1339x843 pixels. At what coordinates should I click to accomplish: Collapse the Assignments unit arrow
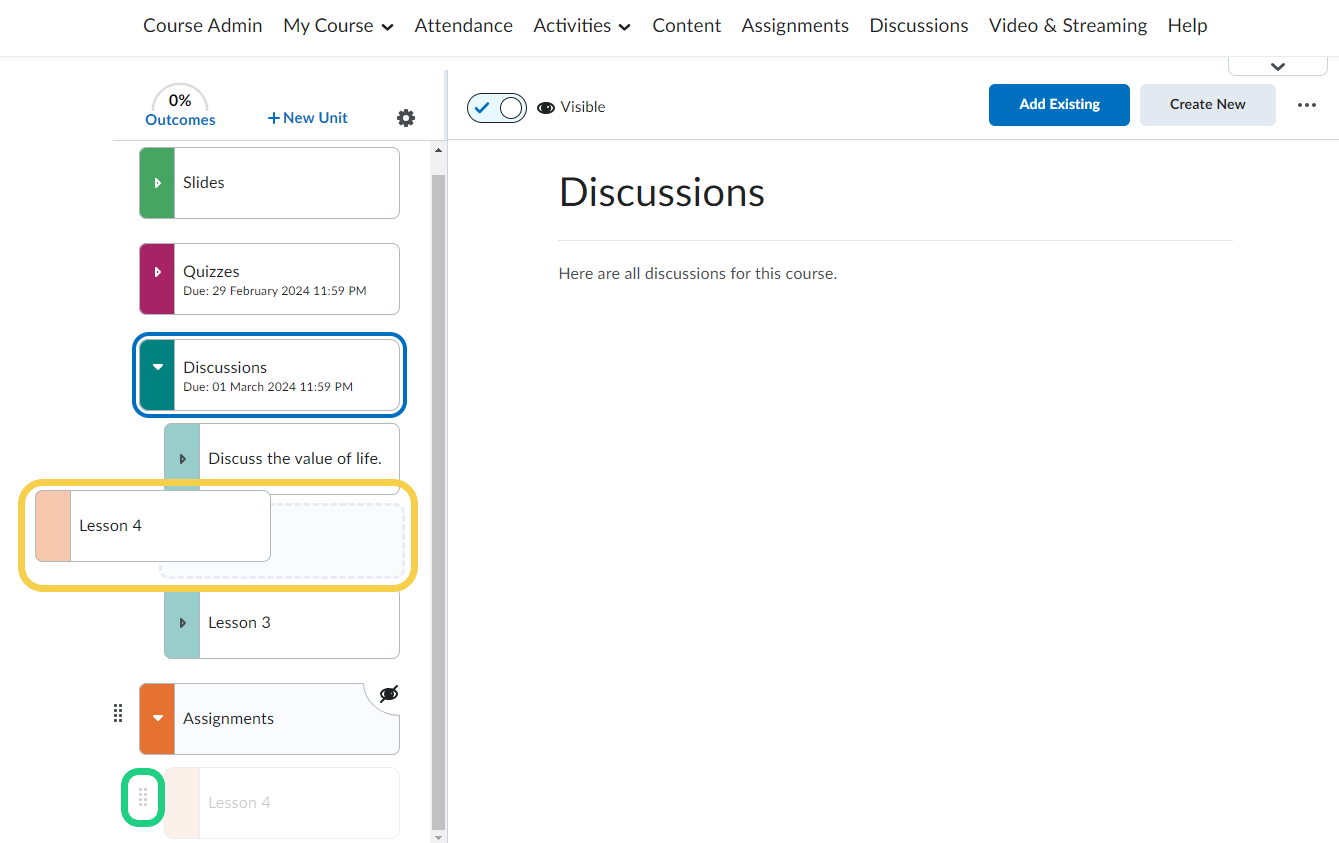coord(157,719)
